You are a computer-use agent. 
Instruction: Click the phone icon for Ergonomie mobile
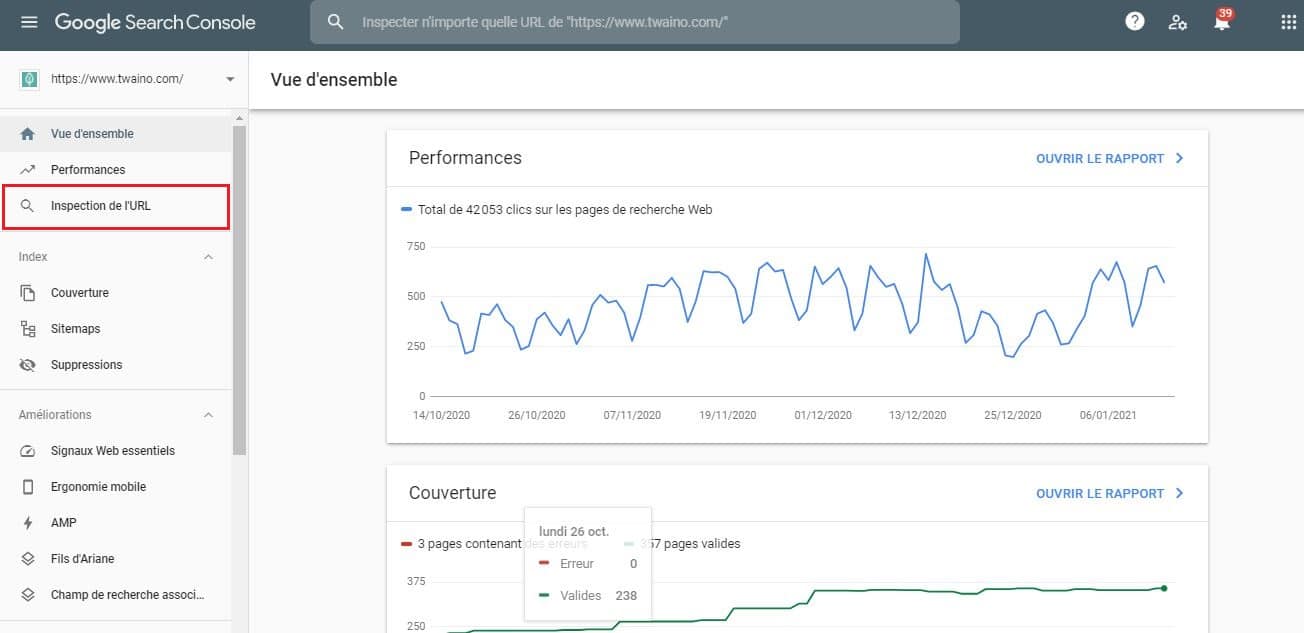click(28, 487)
